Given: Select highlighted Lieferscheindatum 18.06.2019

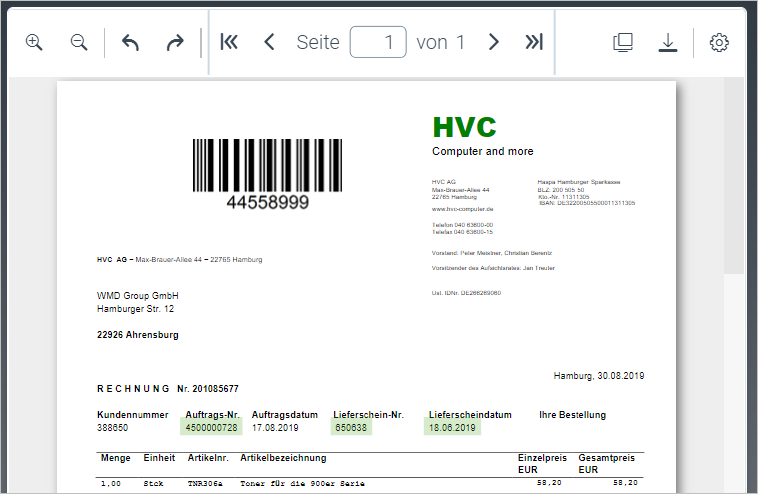Looking at the screenshot, I should point(452,427).
